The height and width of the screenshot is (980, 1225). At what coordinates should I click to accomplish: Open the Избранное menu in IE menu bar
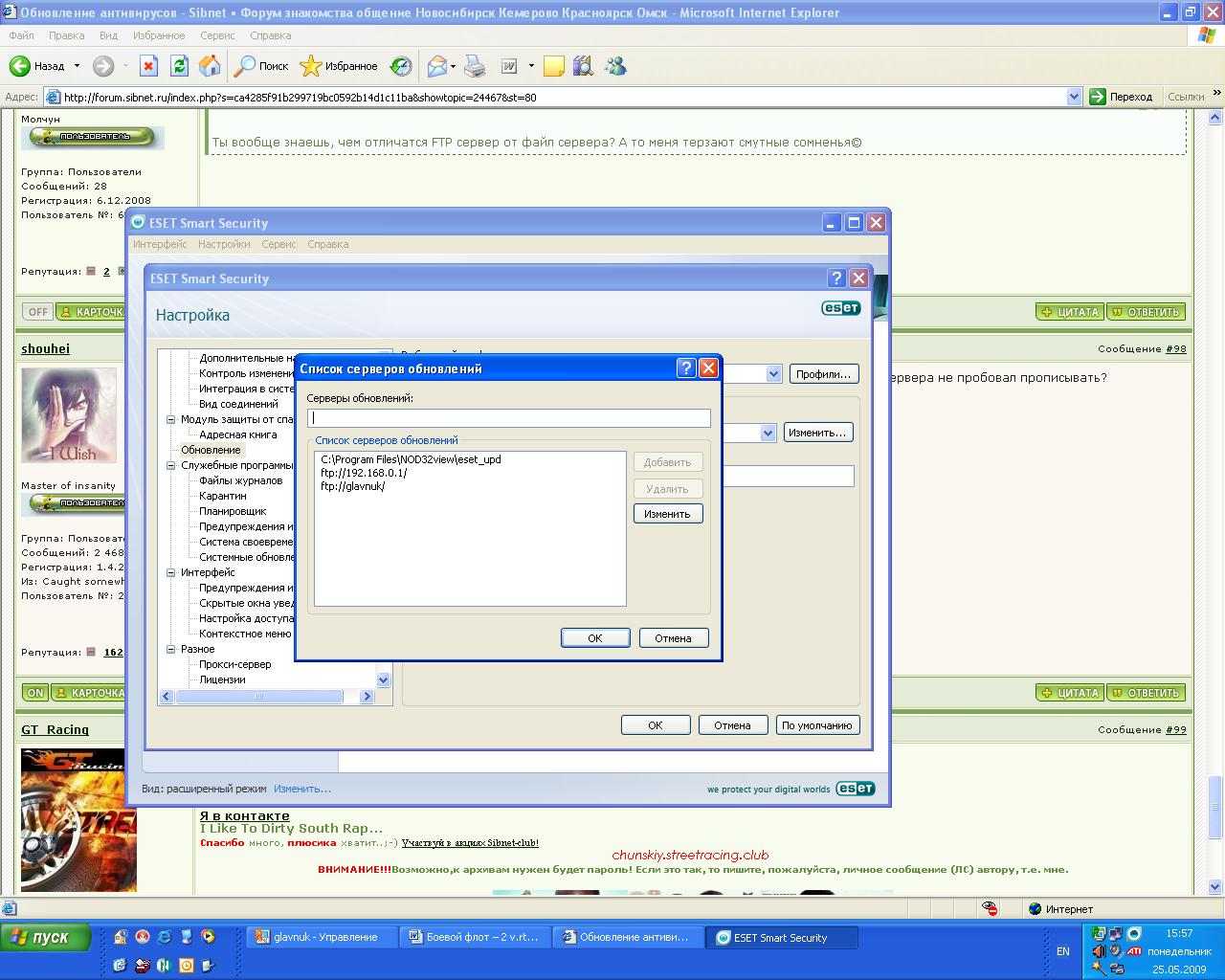tap(159, 35)
